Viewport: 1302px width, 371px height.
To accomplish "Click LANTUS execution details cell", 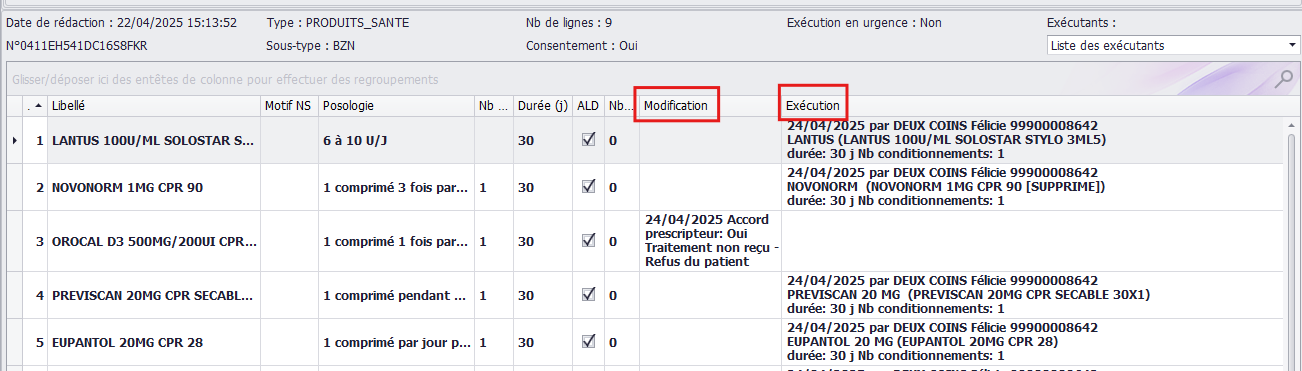I will point(1033,140).
